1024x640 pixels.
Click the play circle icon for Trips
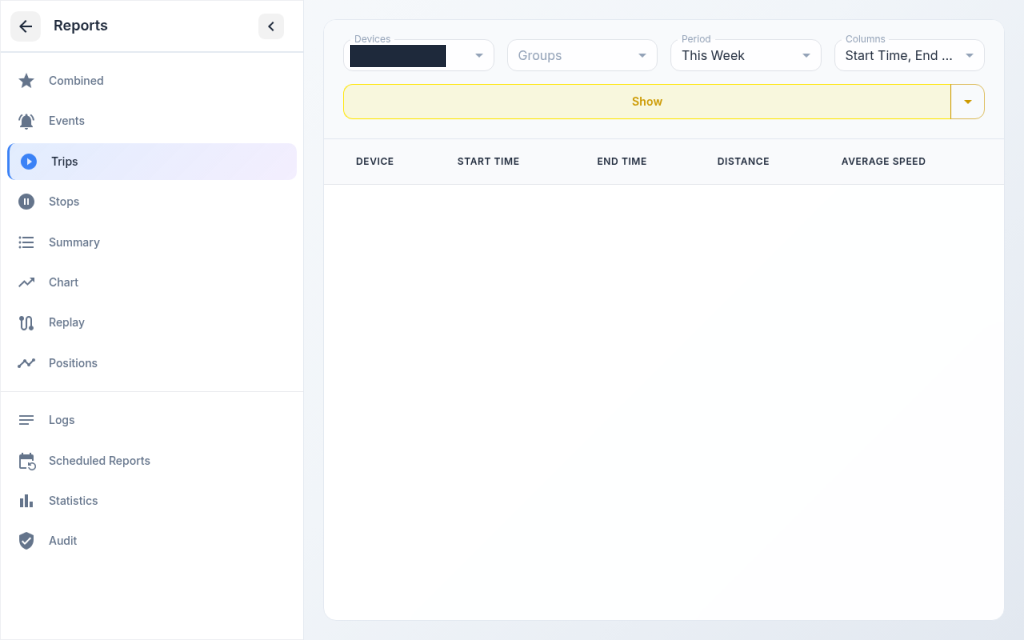(29, 161)
